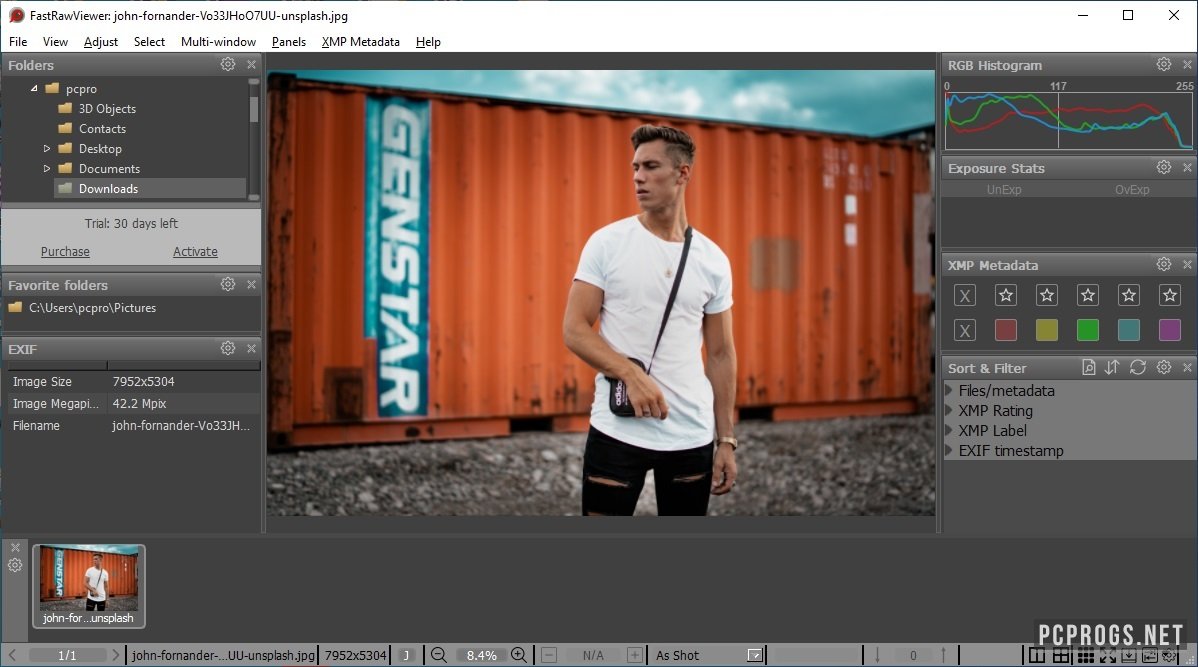Open EXIF panel settings gear
The width and height of the screenshot is (1198, 667).
[228, 348]
